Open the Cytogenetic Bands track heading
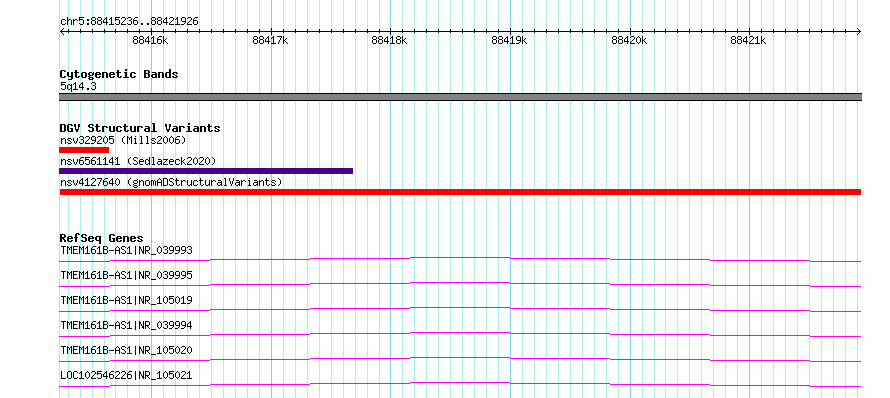Image resolution: width=890 pixels, height=398 pixels. (x=119, y=74)
